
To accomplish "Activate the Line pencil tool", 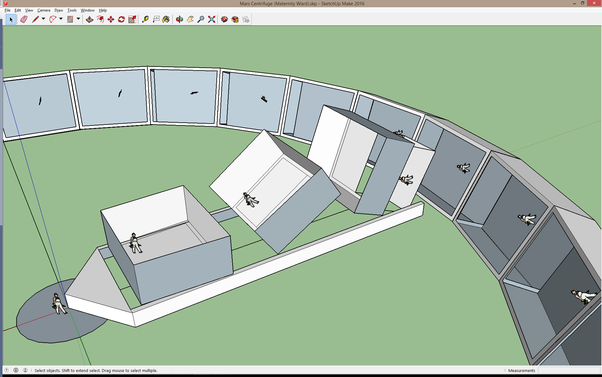I will coord(35,19).
